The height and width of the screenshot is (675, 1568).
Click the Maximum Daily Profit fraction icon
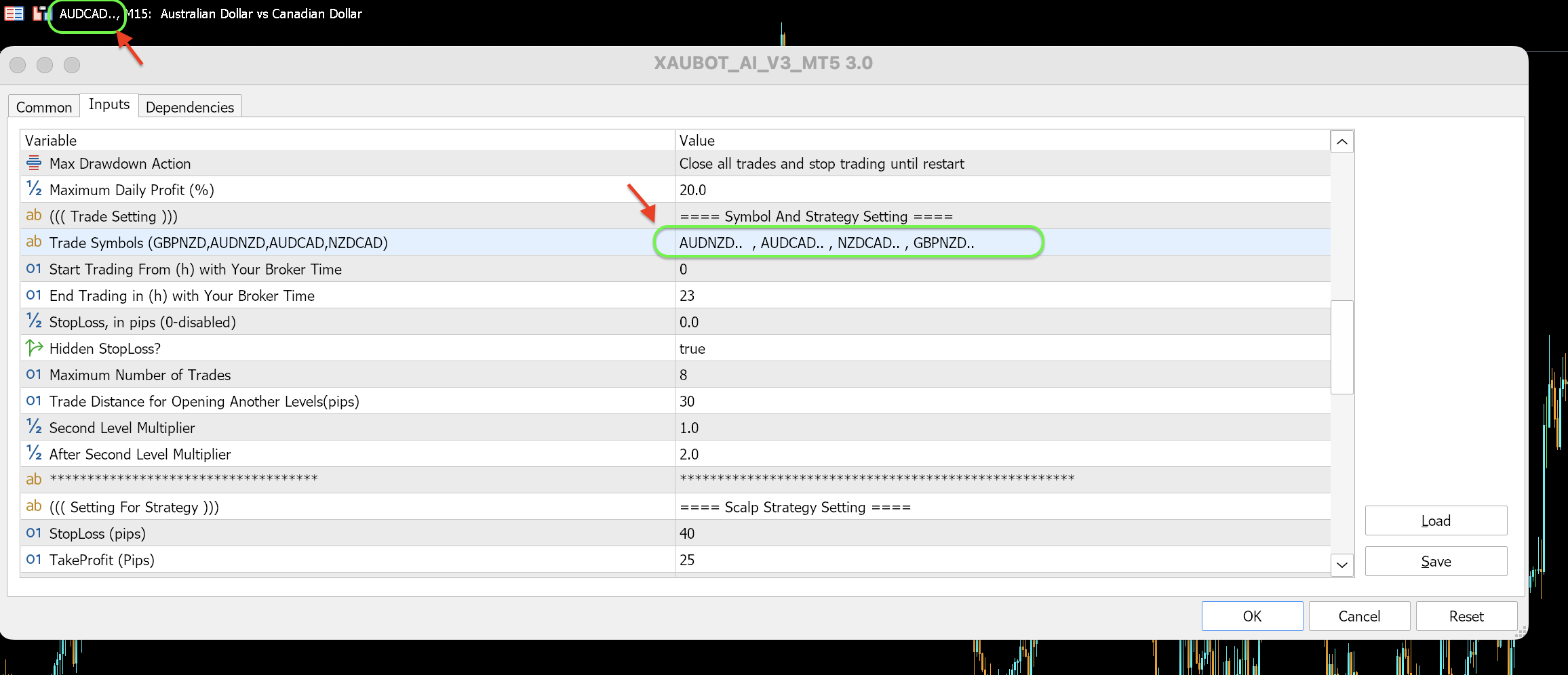[x=33, y=189]
